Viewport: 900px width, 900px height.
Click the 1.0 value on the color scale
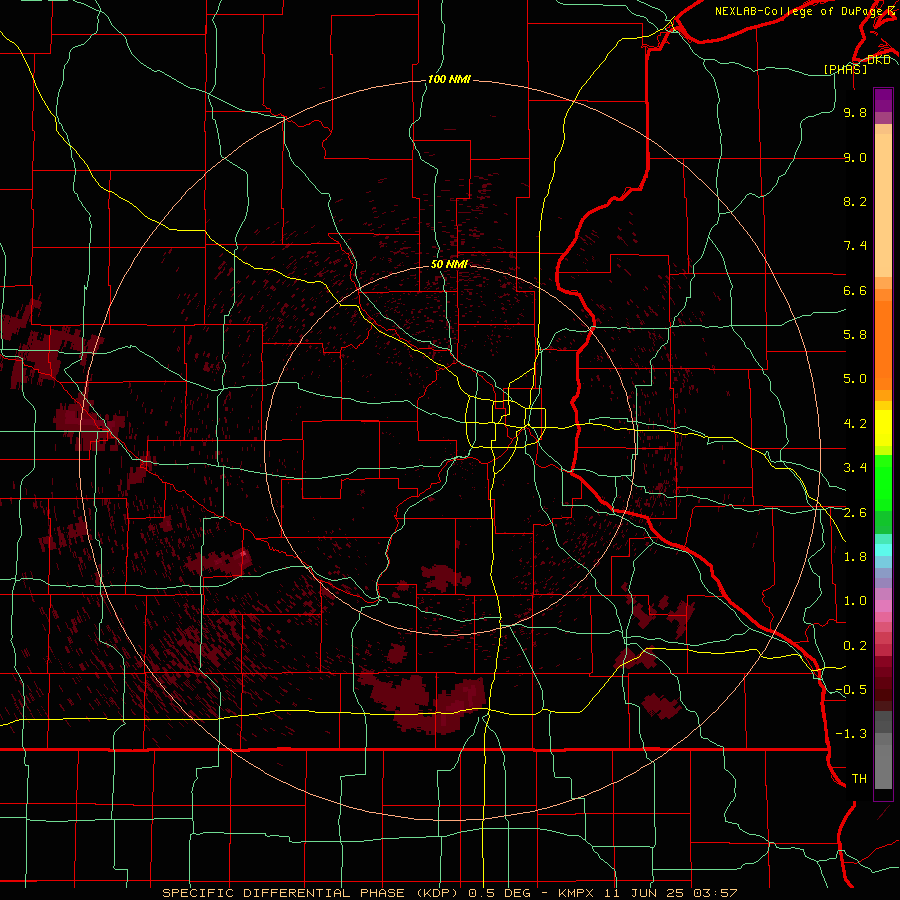[855, 601]
